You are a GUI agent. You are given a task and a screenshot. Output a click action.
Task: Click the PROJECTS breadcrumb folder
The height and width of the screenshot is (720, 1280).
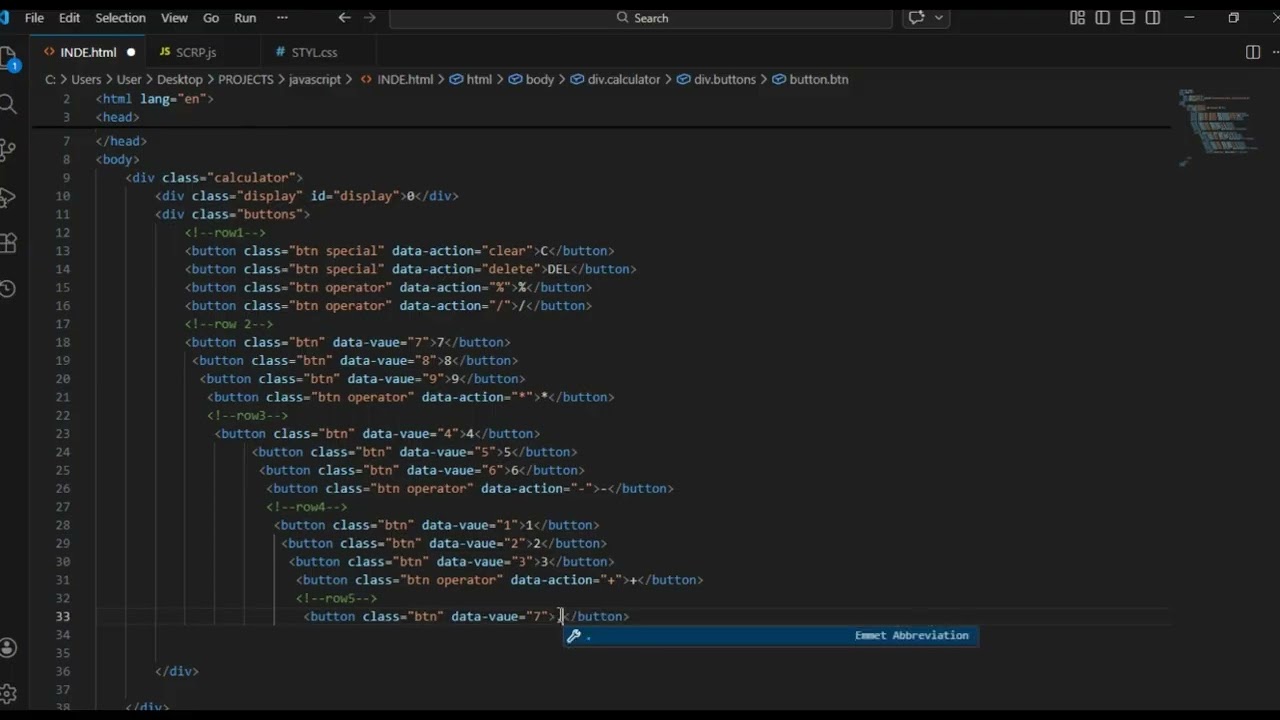tap(246, 79)
